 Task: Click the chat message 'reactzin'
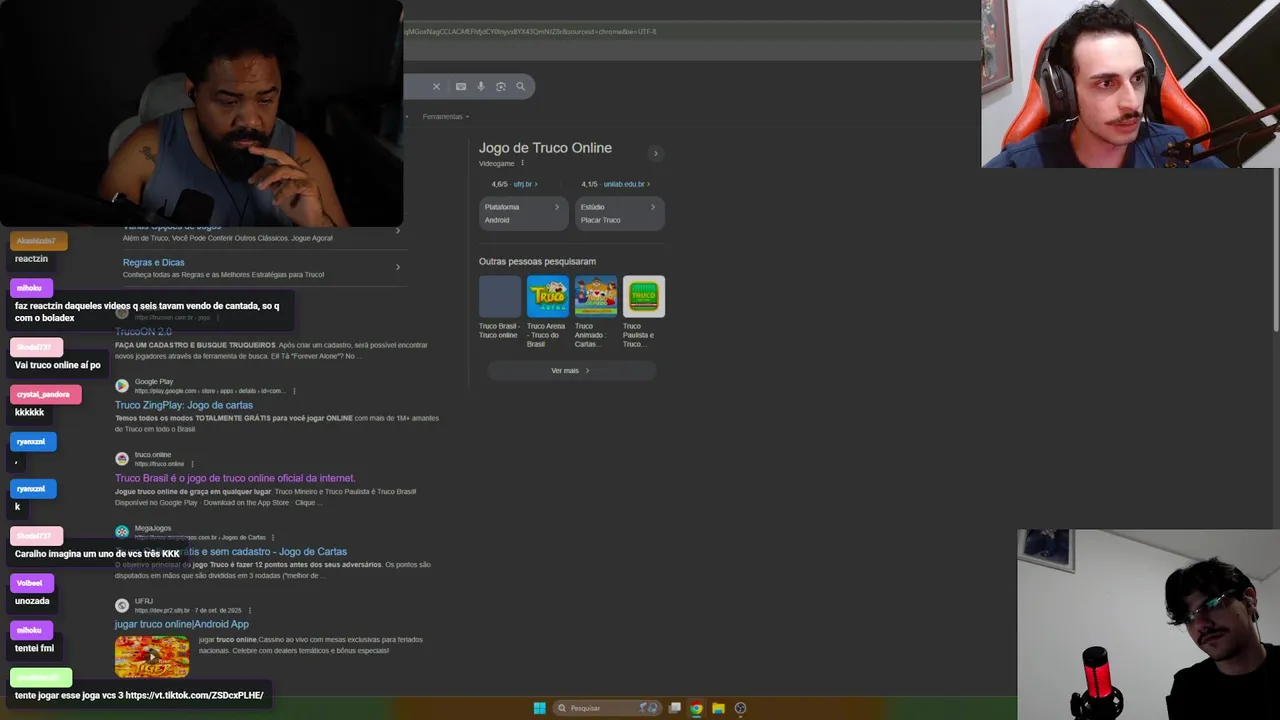pyautogui.click(x=31, y=259)
